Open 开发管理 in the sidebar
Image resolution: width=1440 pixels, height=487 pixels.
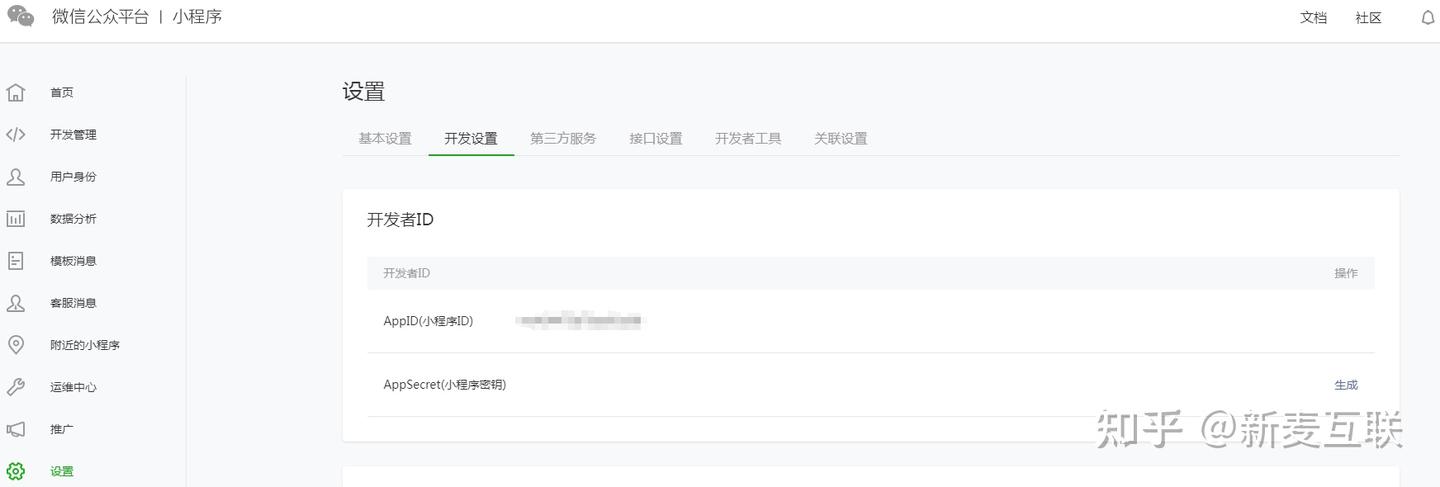(x=73, y=135)
